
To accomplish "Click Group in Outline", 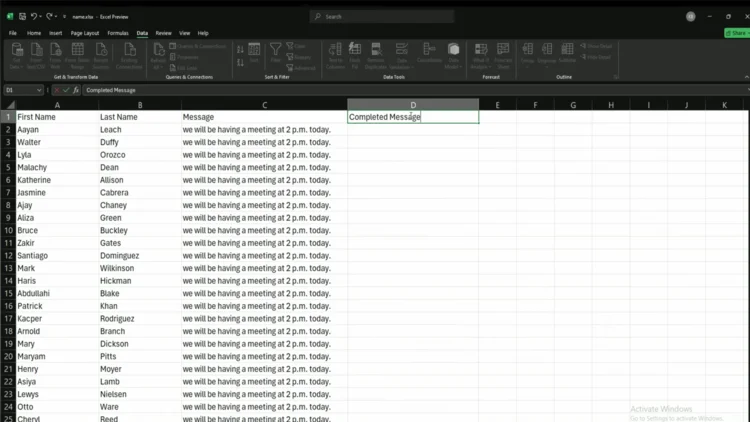I will pos(528,56).
